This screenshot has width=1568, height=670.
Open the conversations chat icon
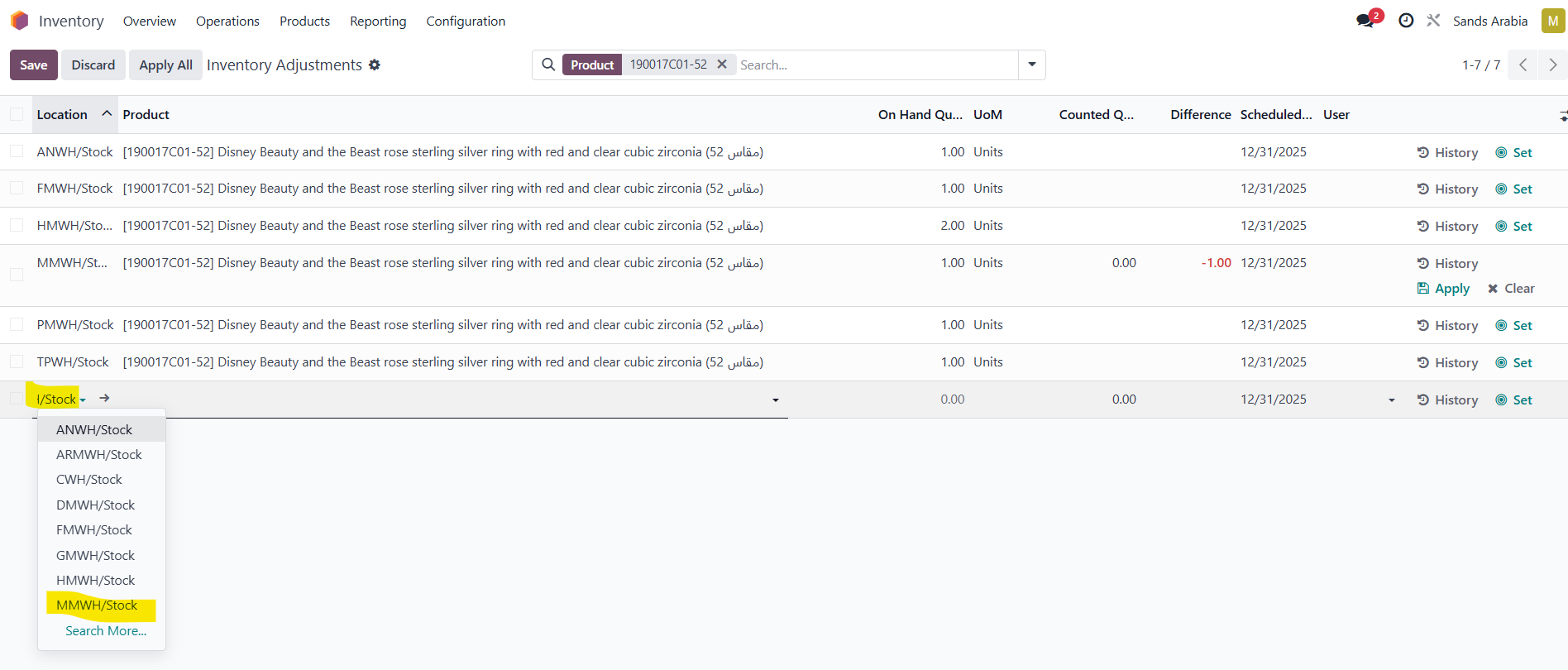tap(1365, 21)
